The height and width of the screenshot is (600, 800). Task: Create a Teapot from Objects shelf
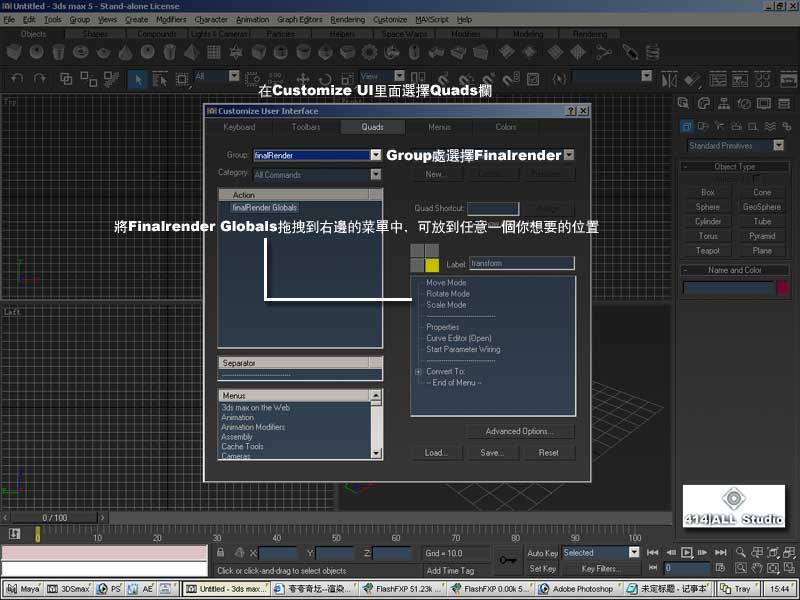coord(103,52)
